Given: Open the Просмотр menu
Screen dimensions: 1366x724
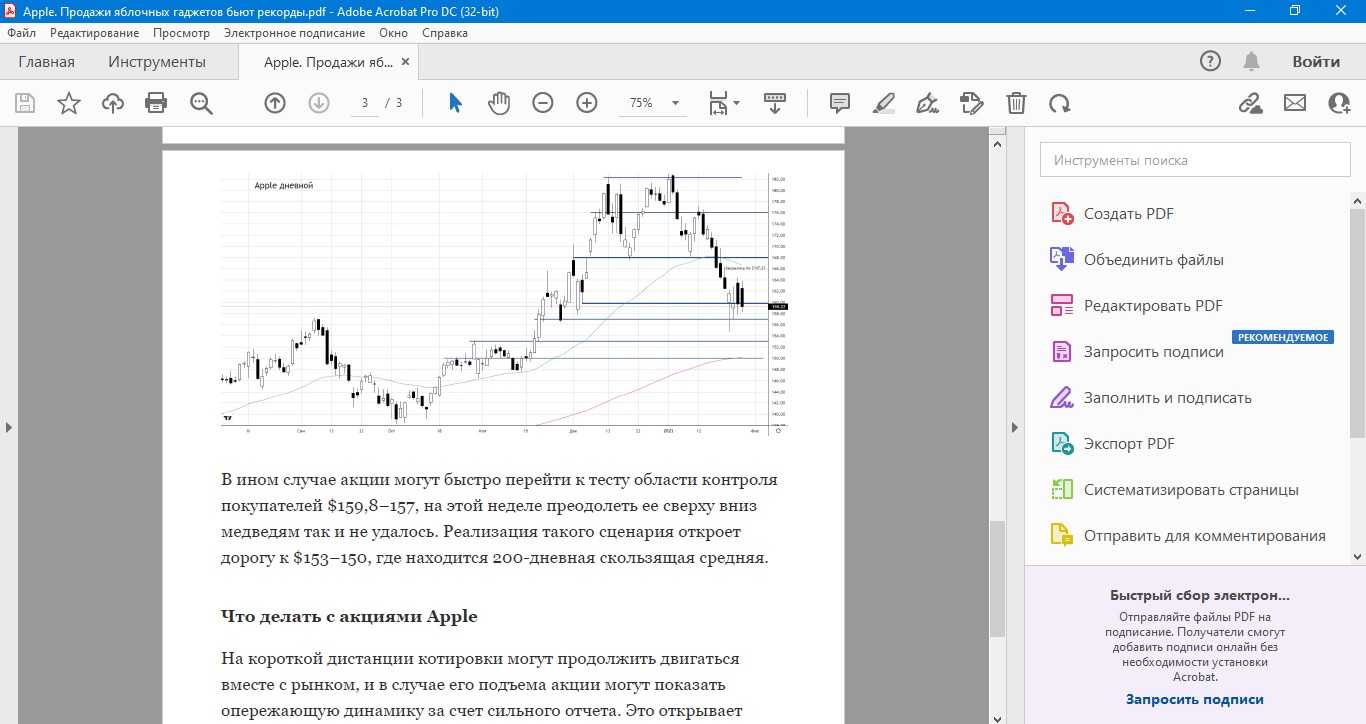Looking at the screenshot, I should [181, 33].
